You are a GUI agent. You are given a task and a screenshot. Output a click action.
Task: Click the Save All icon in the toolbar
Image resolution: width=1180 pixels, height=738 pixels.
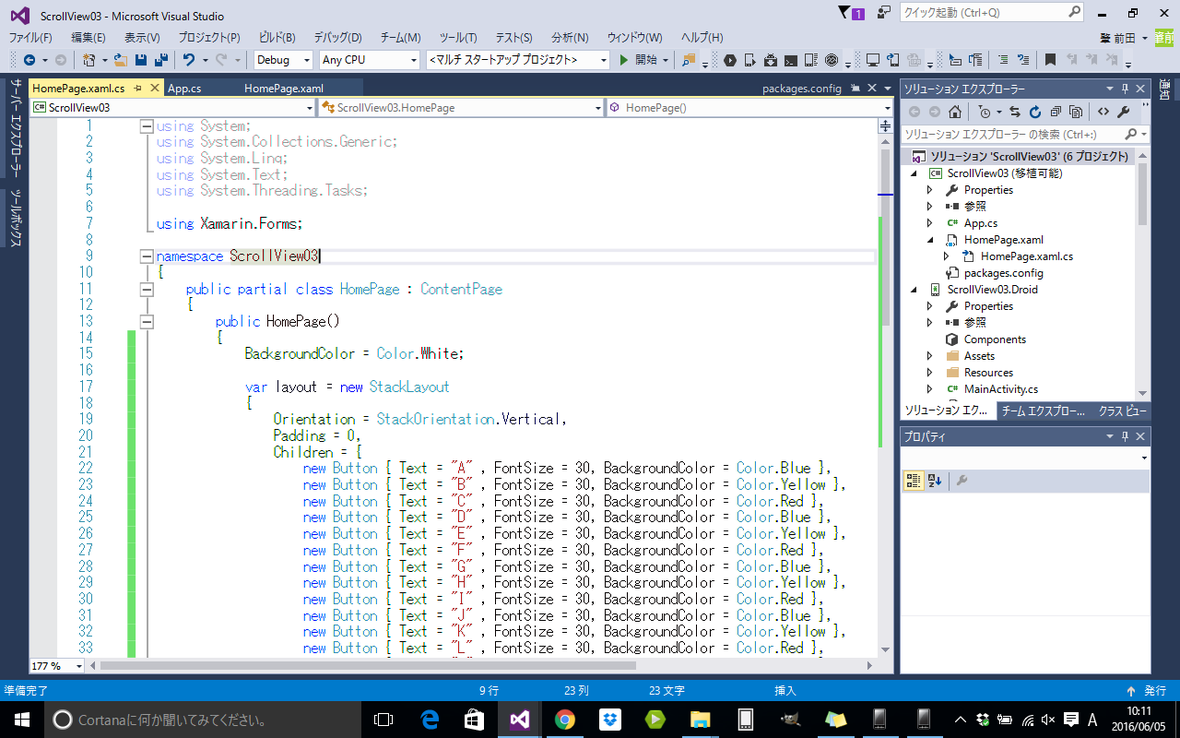[162, 60]
